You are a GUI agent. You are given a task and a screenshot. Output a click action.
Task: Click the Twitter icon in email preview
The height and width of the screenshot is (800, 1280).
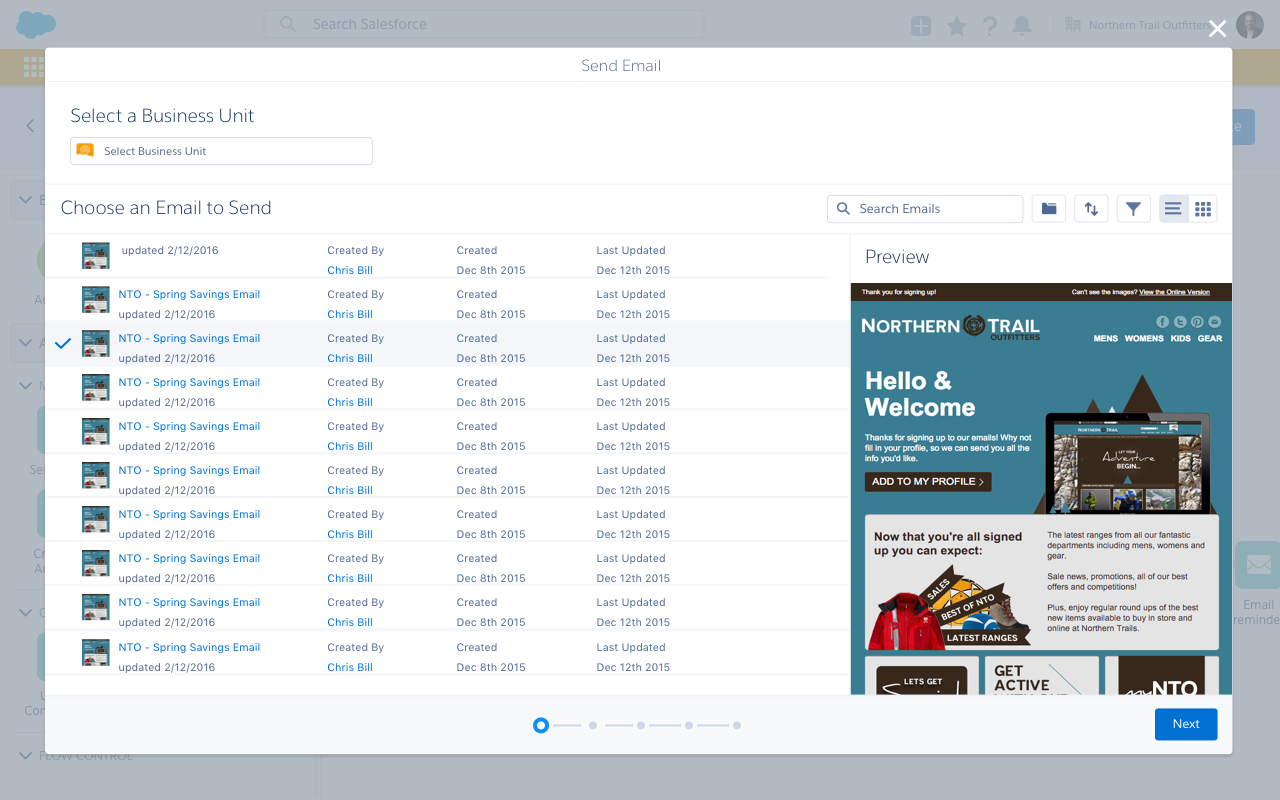1180,322
